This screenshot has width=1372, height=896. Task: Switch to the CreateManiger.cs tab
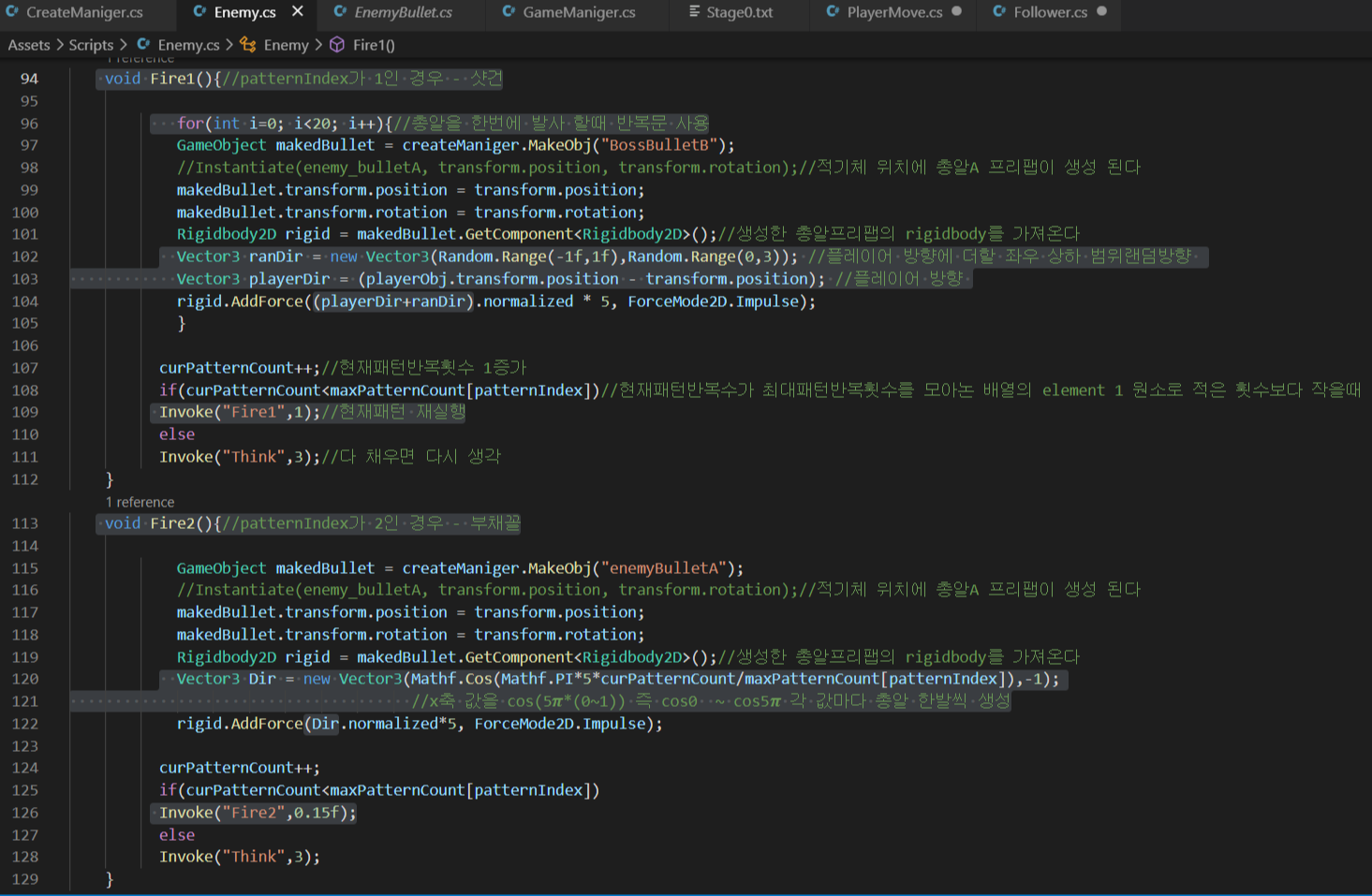pos(84,12)
